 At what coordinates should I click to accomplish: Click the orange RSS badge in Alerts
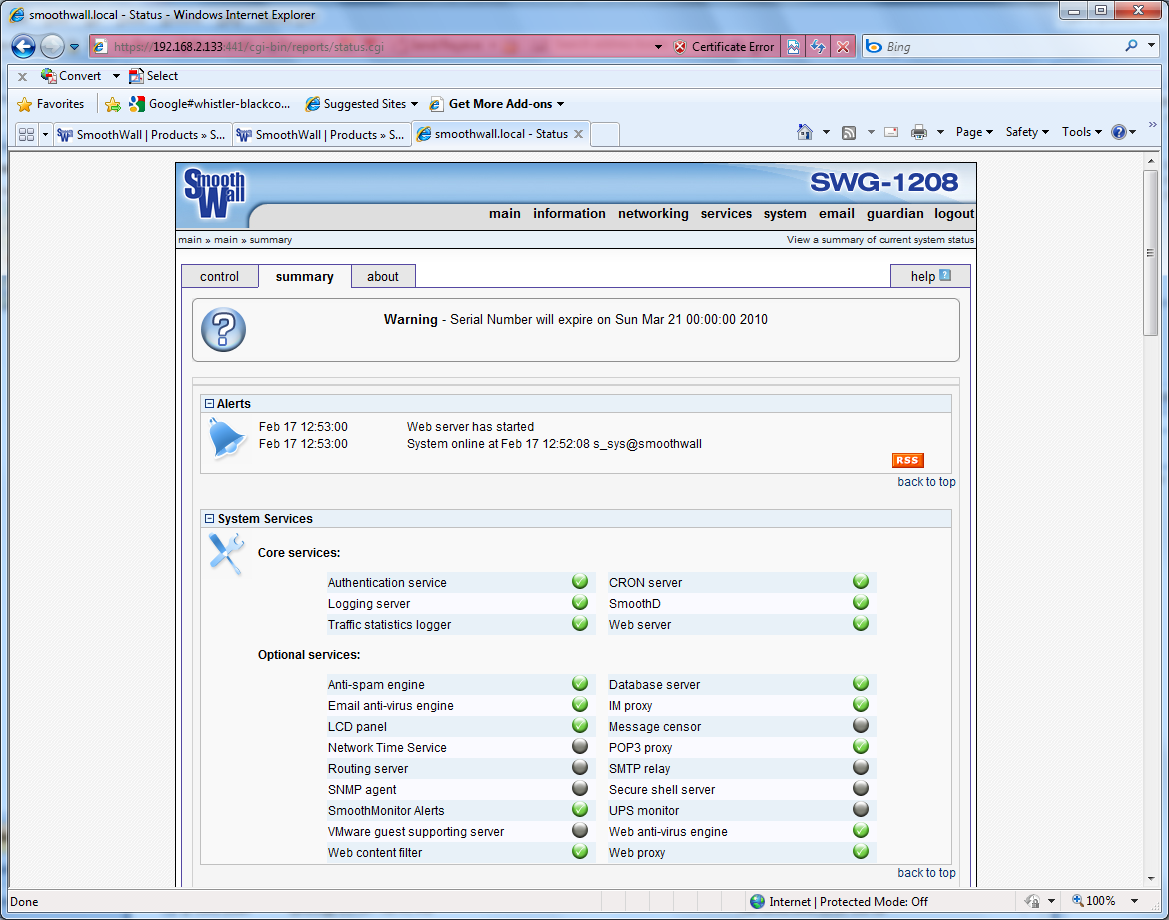907,460
